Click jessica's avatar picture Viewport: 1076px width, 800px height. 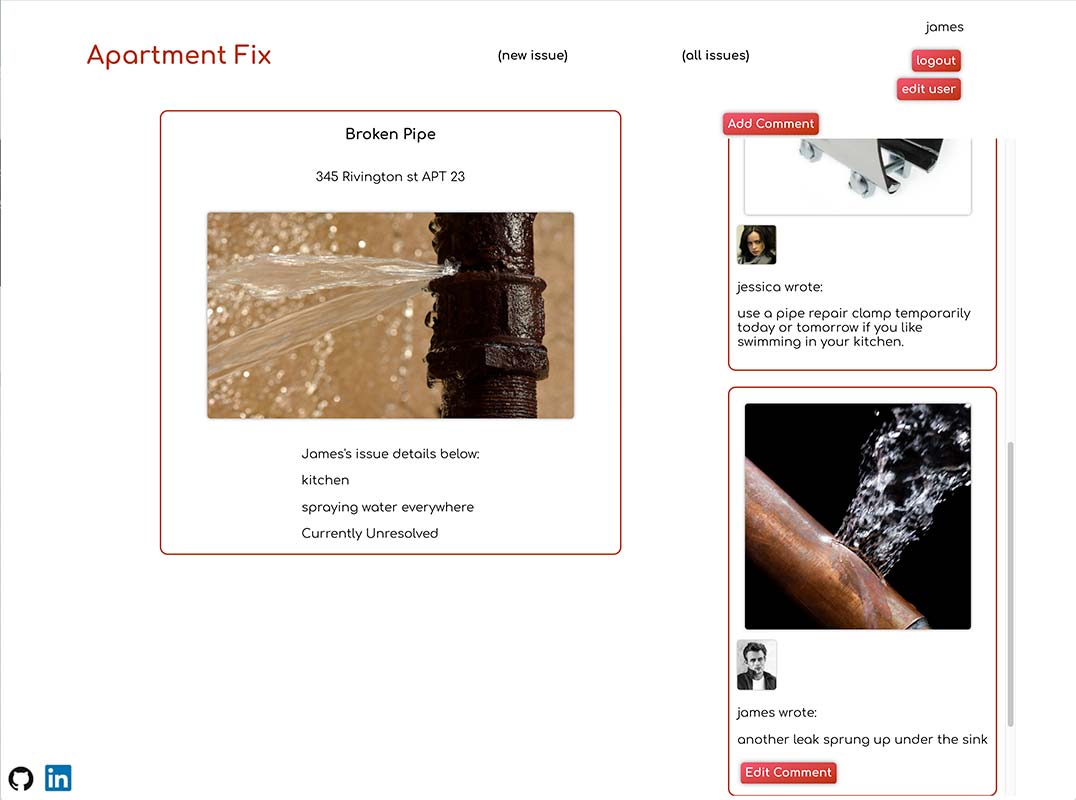coord(756,244)
